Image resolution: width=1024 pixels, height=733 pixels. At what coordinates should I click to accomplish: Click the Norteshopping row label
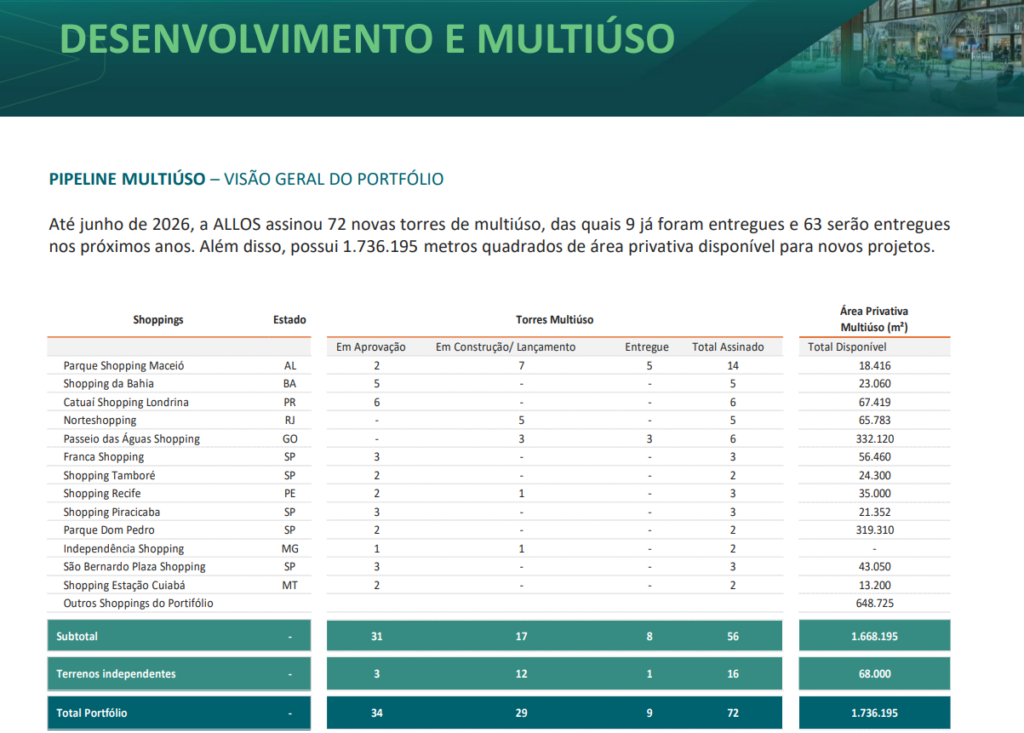click(x=100, y=420)
